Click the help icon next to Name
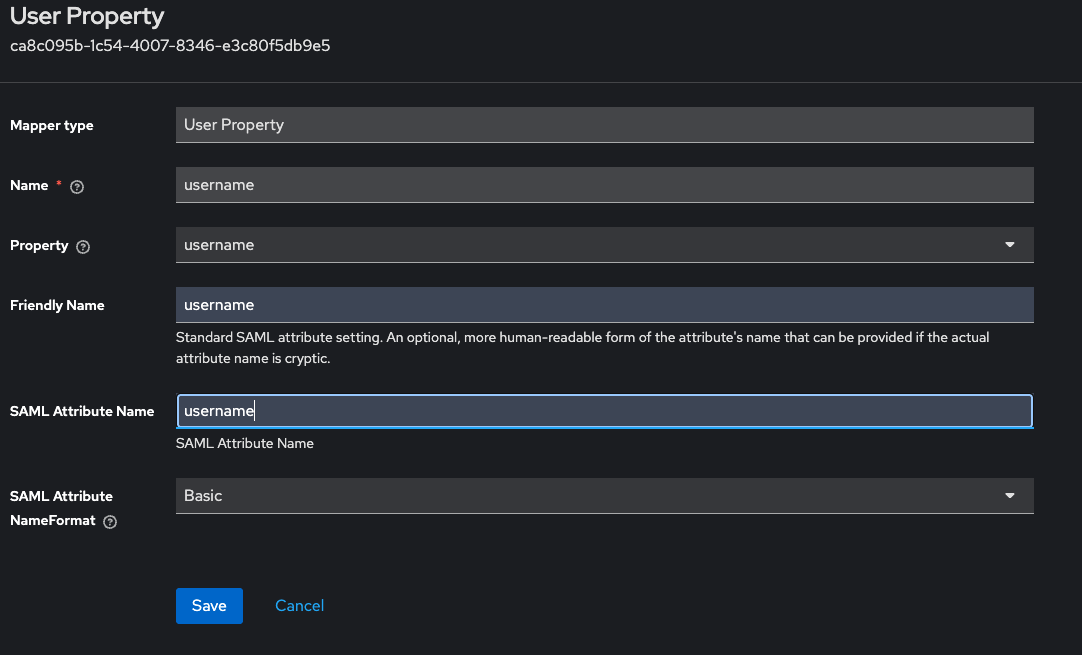Viewport: 1082px width, 655px height. (77, 187)
